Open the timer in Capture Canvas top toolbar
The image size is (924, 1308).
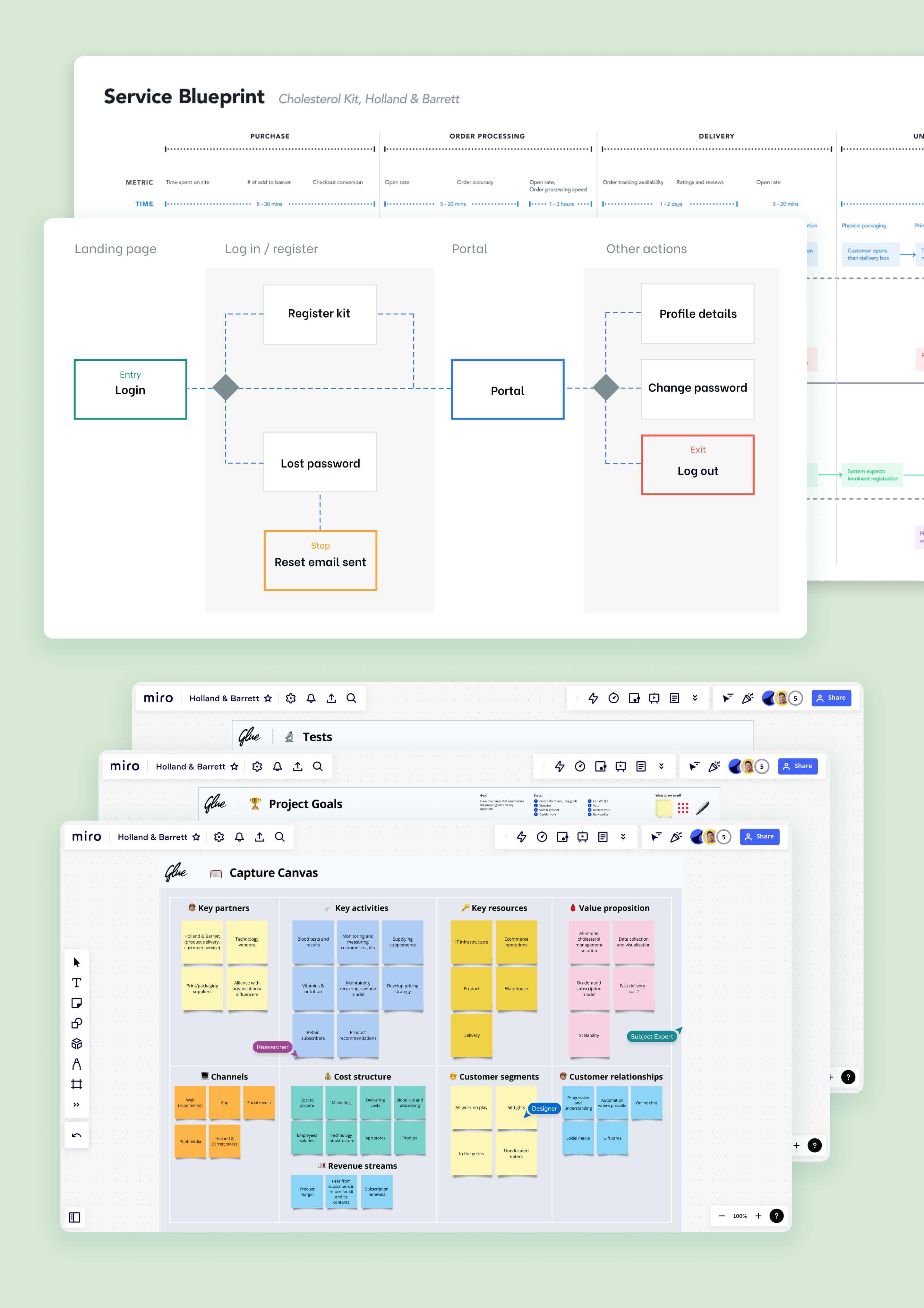[542, 837]
